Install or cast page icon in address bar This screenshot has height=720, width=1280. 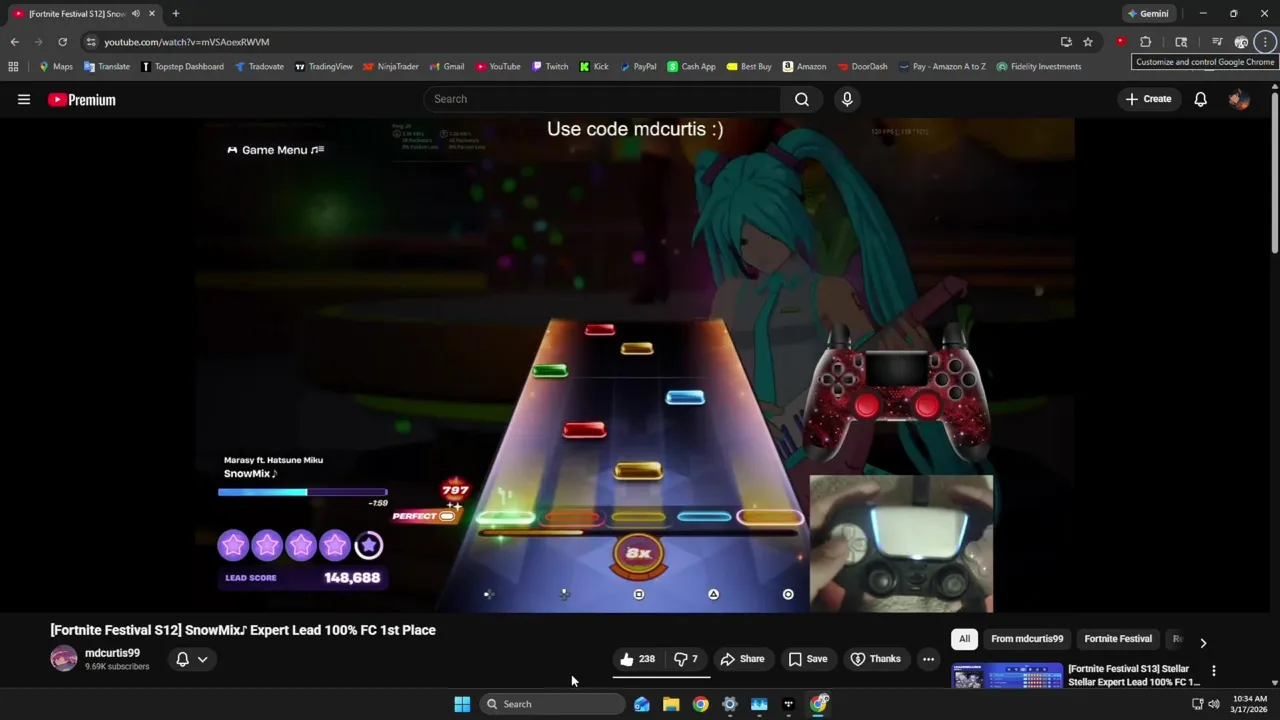pyautogui.click(x=1066, y=42)
